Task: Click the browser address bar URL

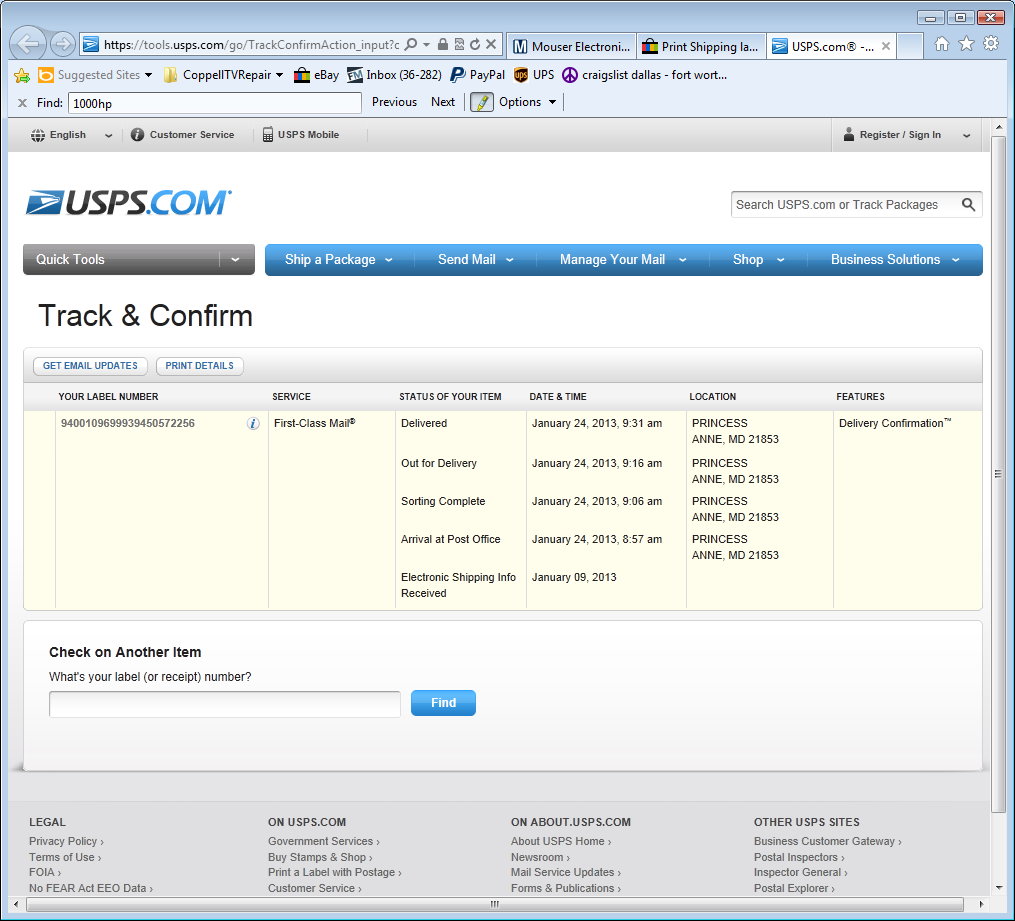Action: tap(251, 45)
